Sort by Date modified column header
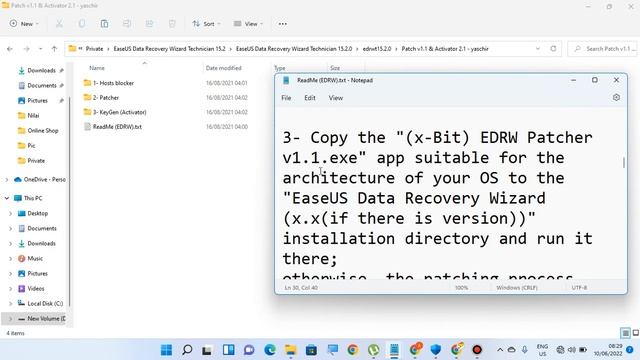 [224, 68]
